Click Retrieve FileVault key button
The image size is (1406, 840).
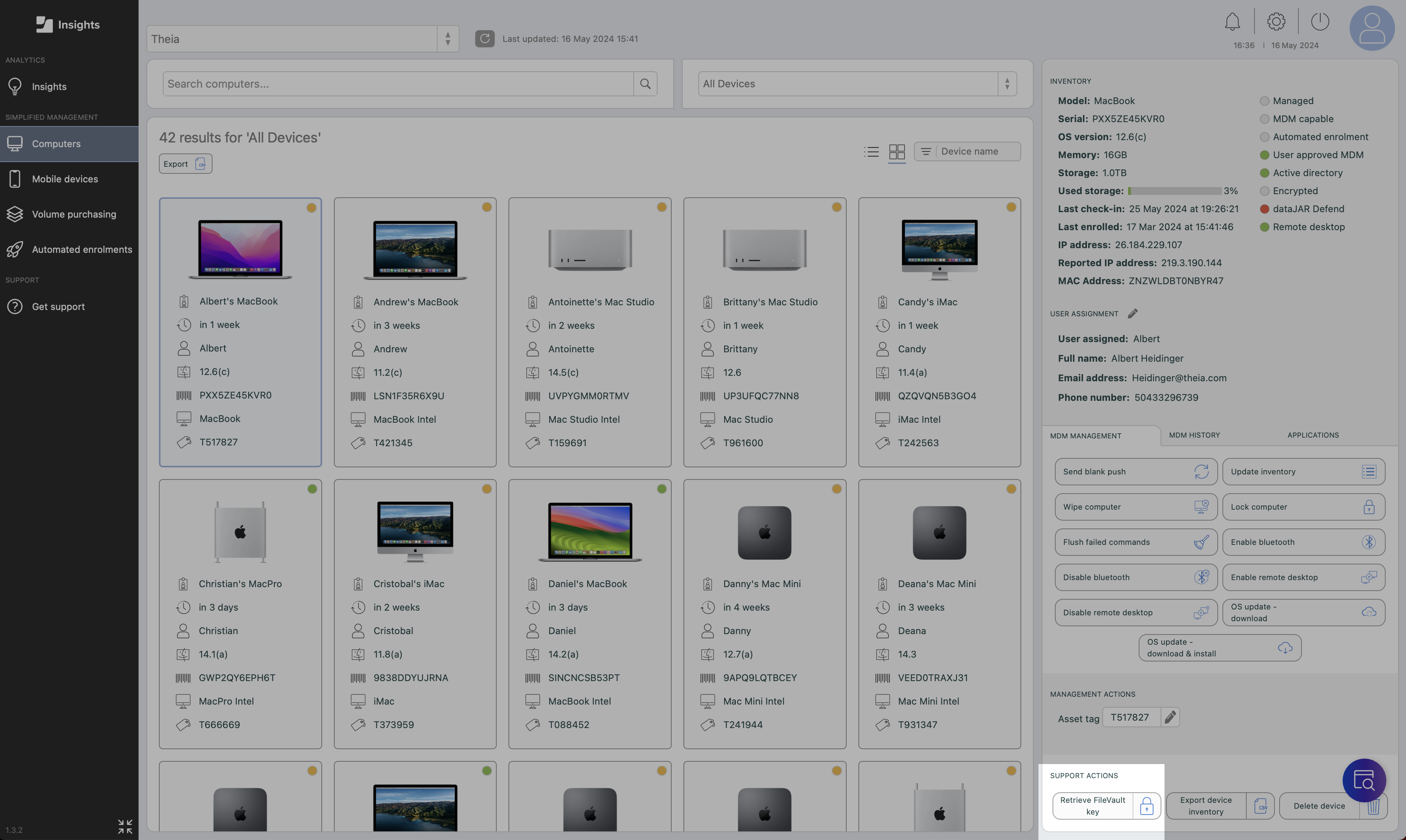(1106, 806)
